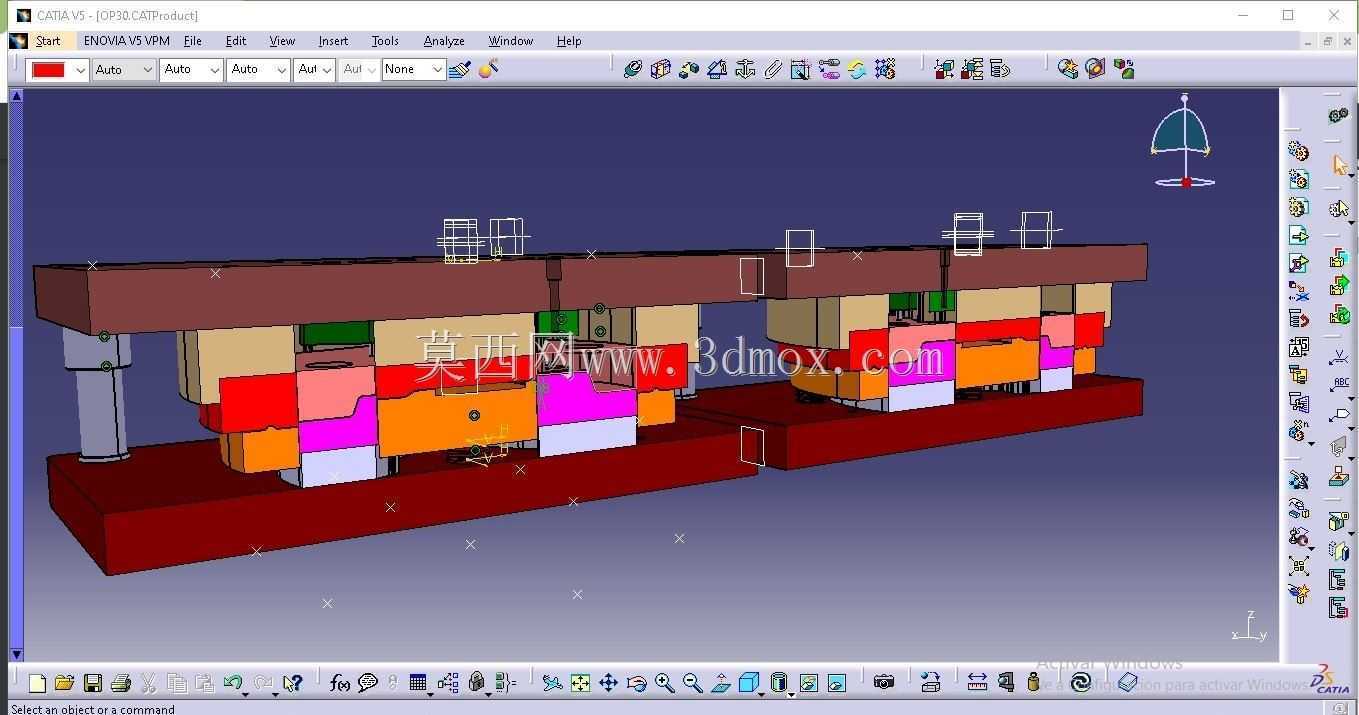This screenshot has width=1359, height=715.
Task: Print using the printer icon
Action: pyautogui.click(x=120, y=683)
